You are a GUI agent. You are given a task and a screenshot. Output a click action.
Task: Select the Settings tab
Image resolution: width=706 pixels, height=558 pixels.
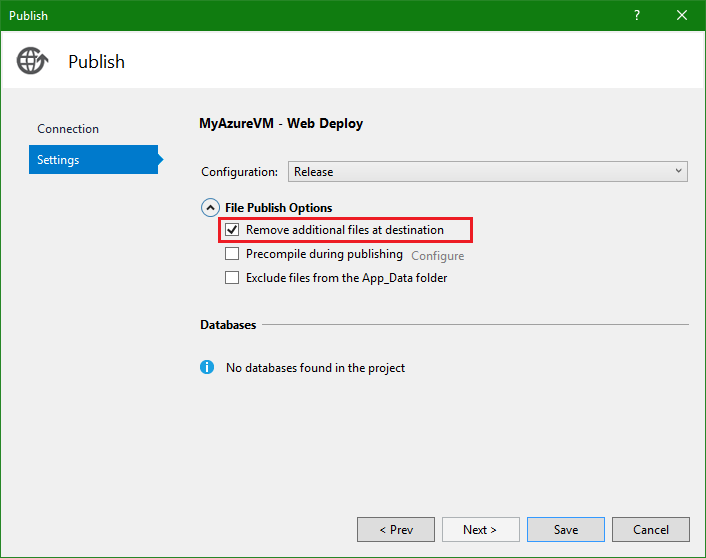pos(93,159)
